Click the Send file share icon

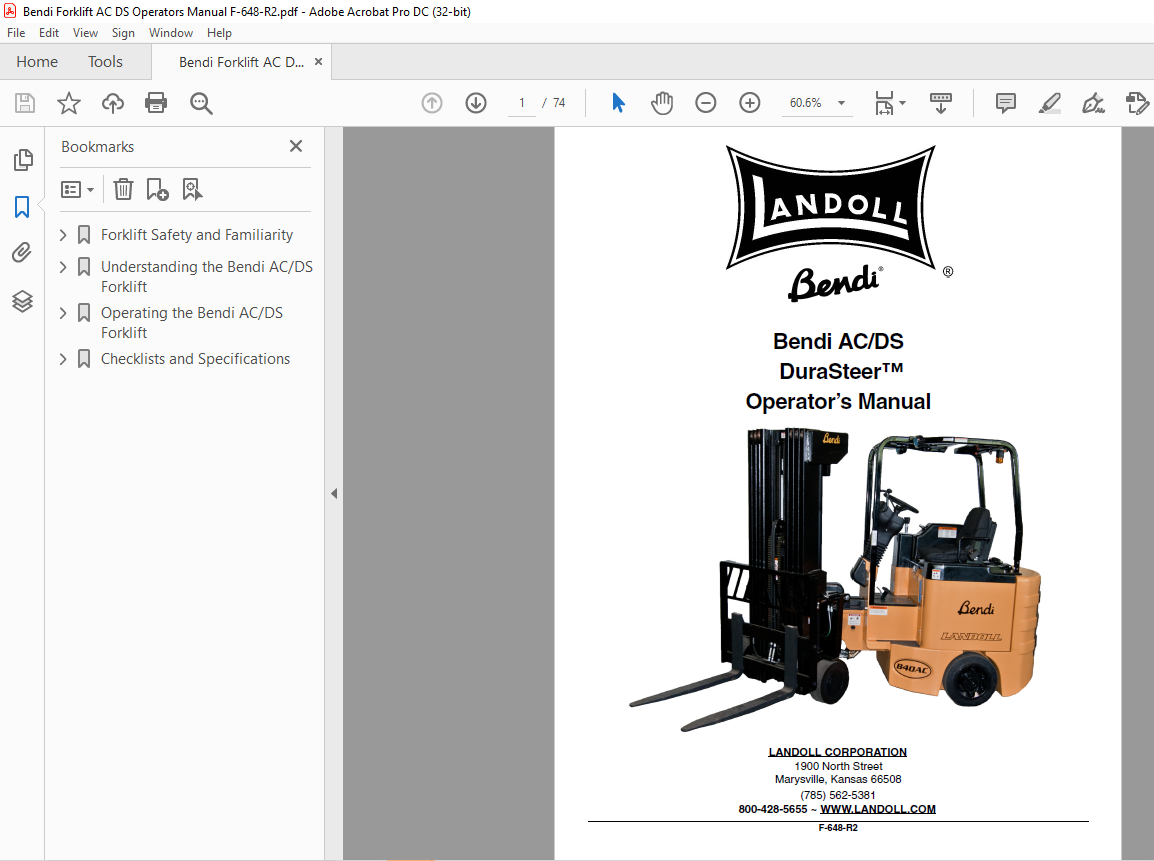click(1137, 103)
